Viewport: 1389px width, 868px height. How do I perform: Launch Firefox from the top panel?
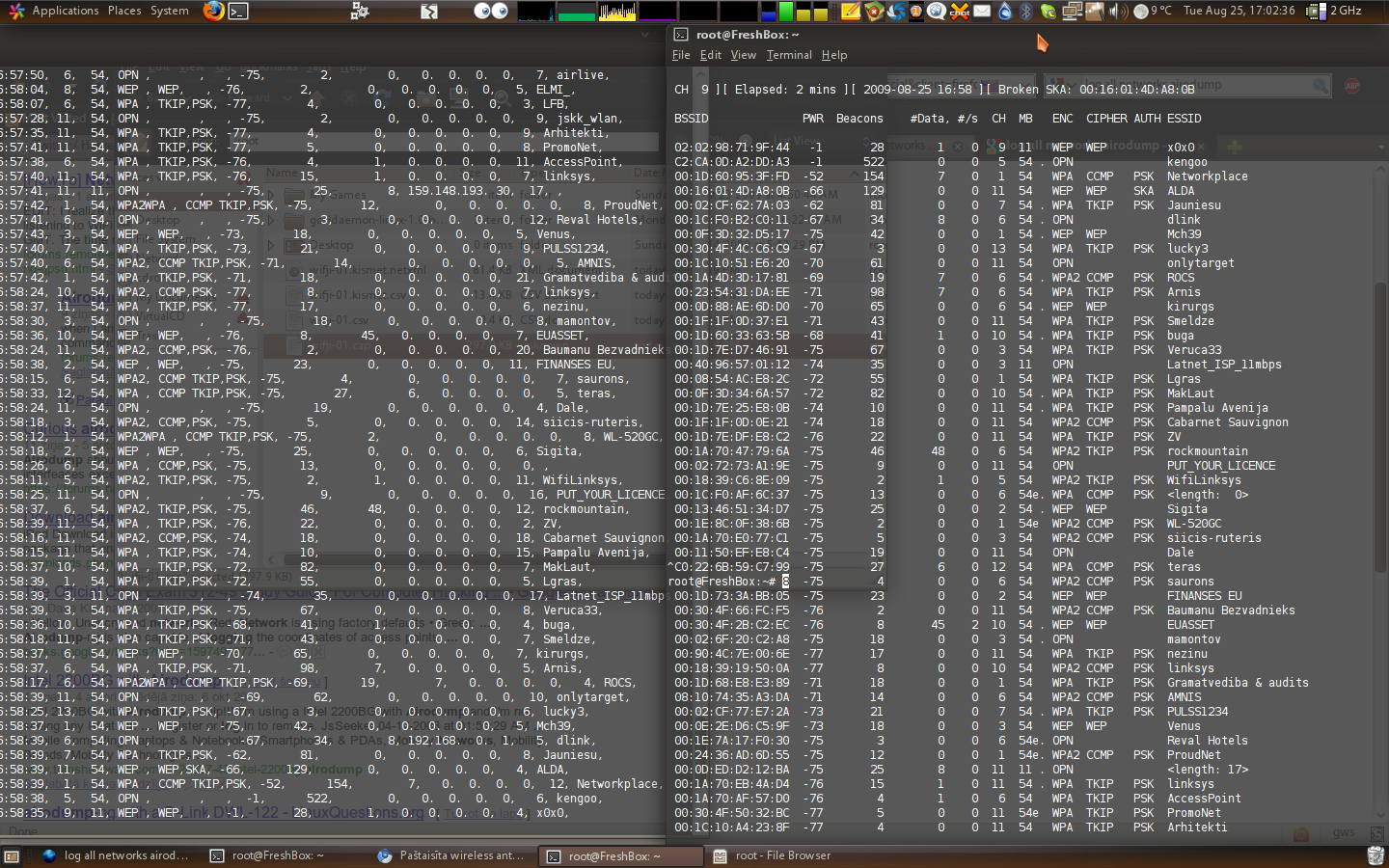click(213, 11)
